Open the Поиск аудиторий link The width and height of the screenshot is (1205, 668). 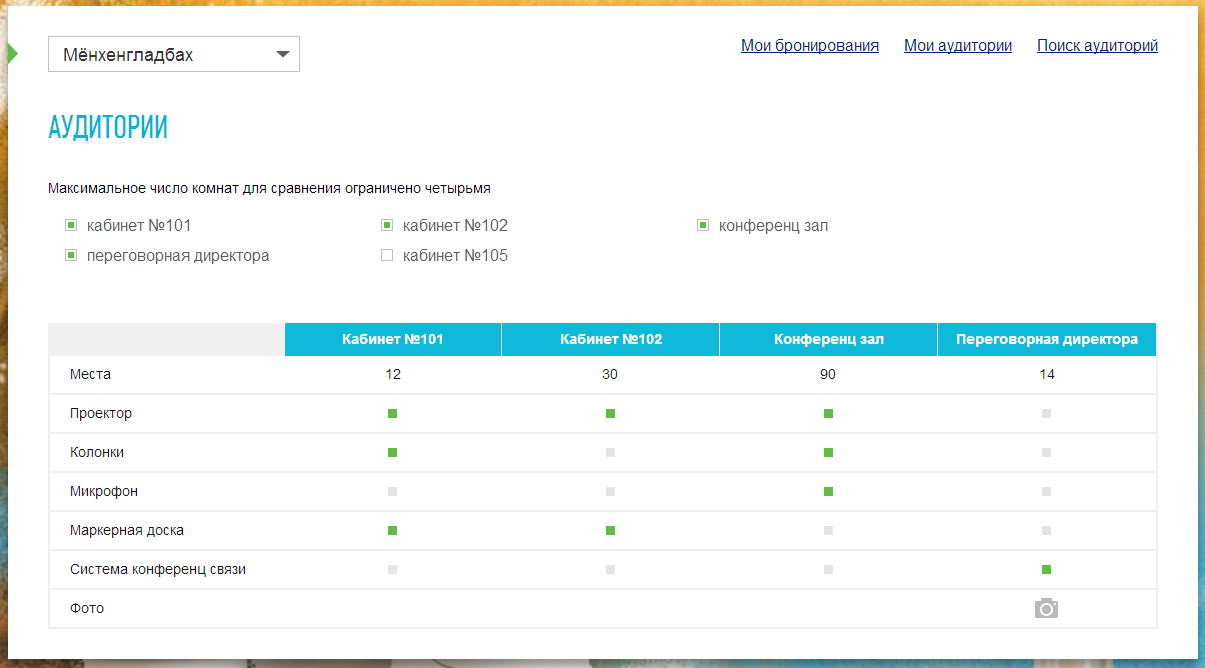[x=1097, y=46]
